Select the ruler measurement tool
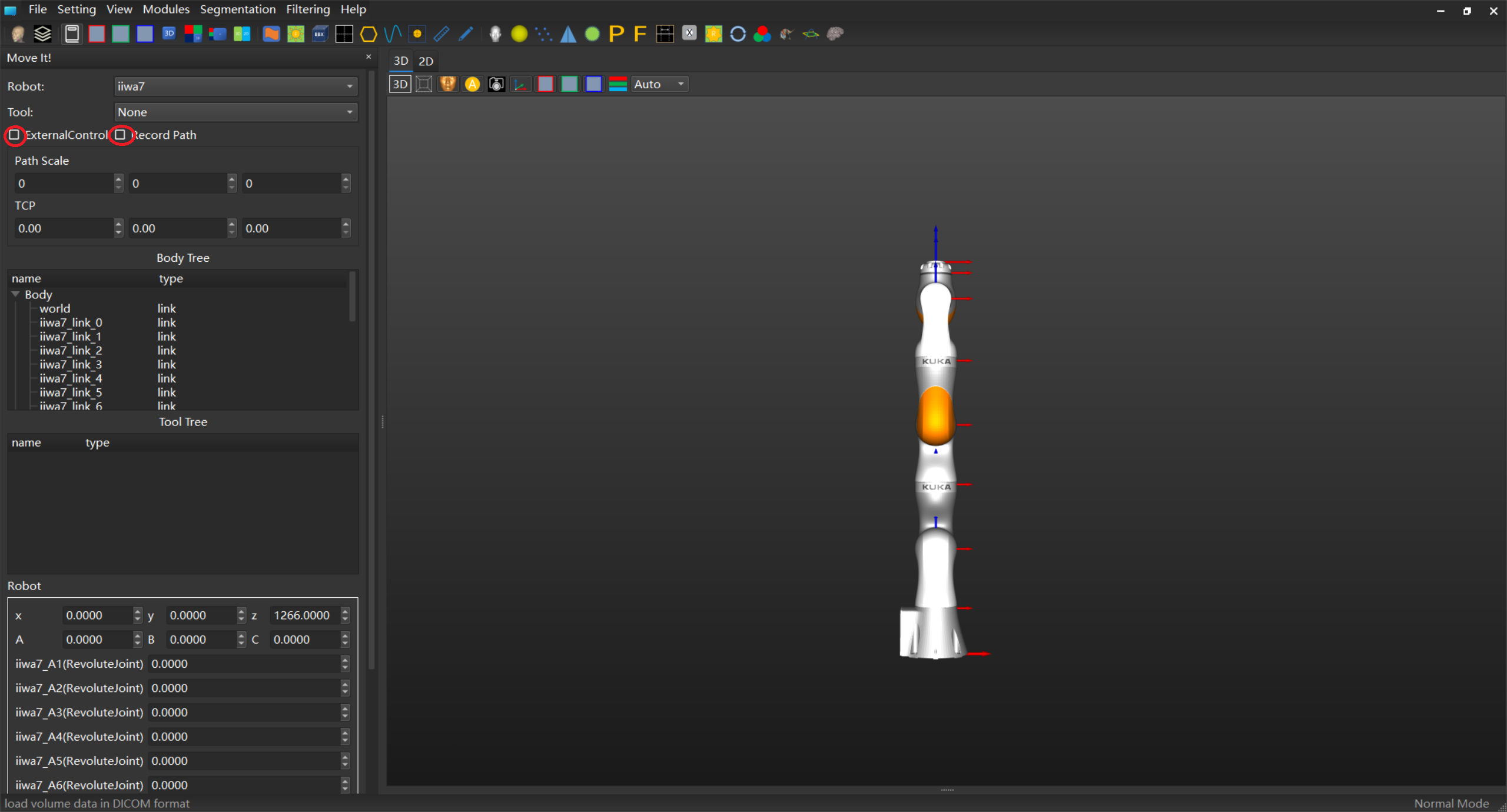Viewport: 1507px width, 812px height. (x=442, y=34)
